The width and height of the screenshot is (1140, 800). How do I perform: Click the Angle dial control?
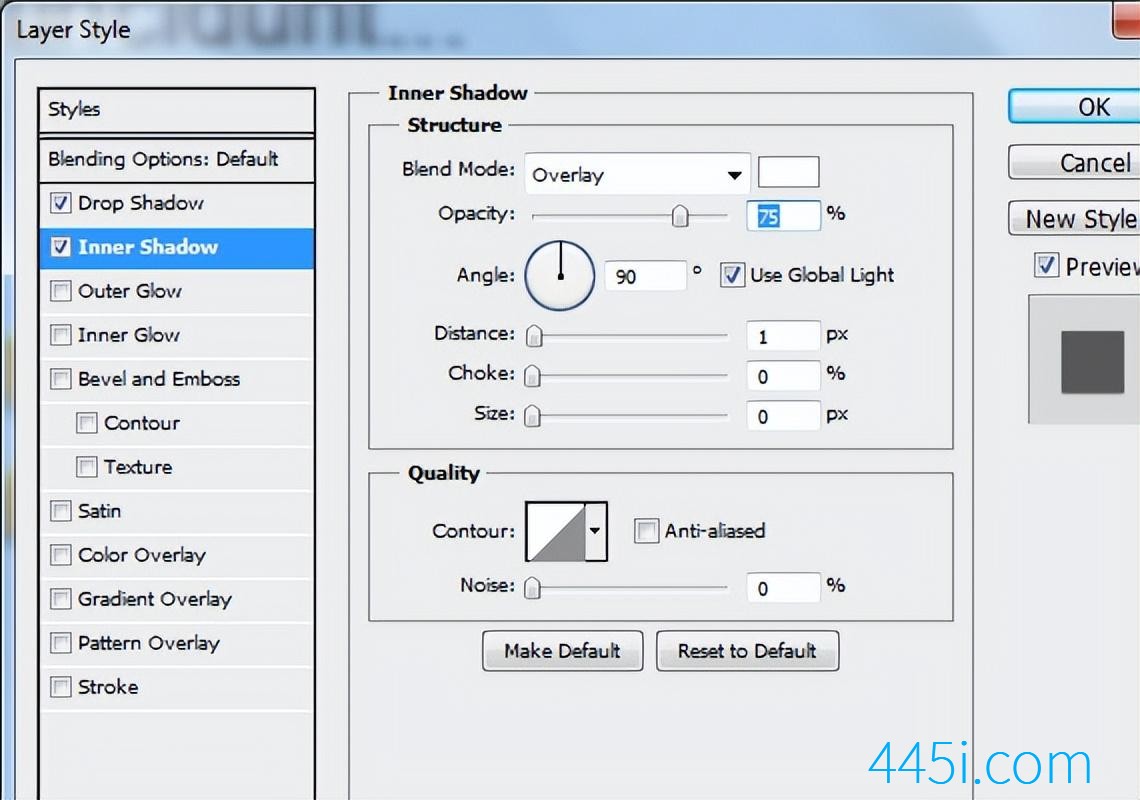pyautogui.click(x=560, y=276)
